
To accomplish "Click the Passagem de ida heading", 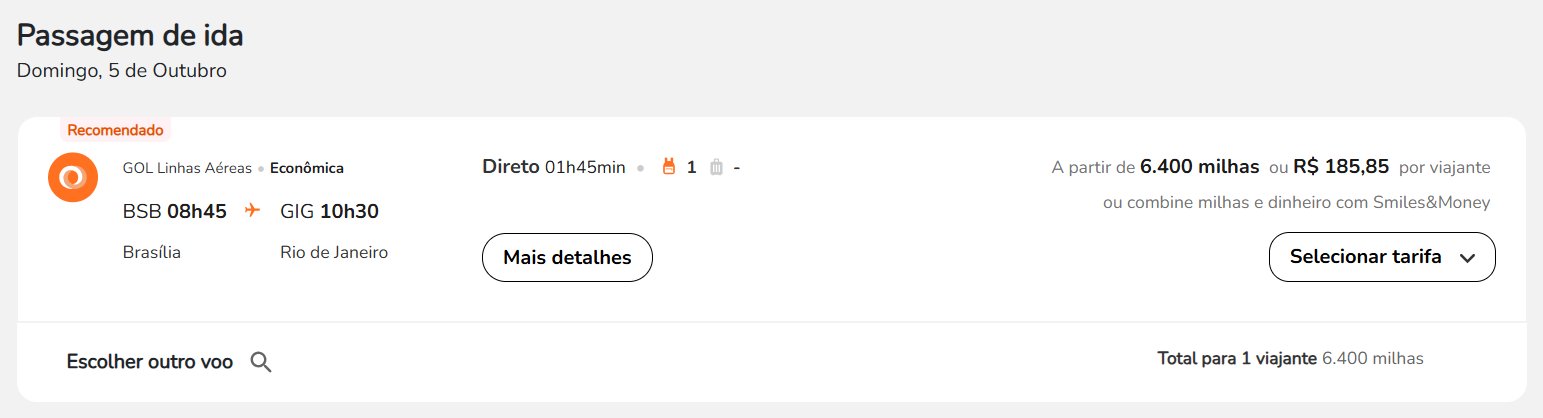I will [x=130, y=36].
